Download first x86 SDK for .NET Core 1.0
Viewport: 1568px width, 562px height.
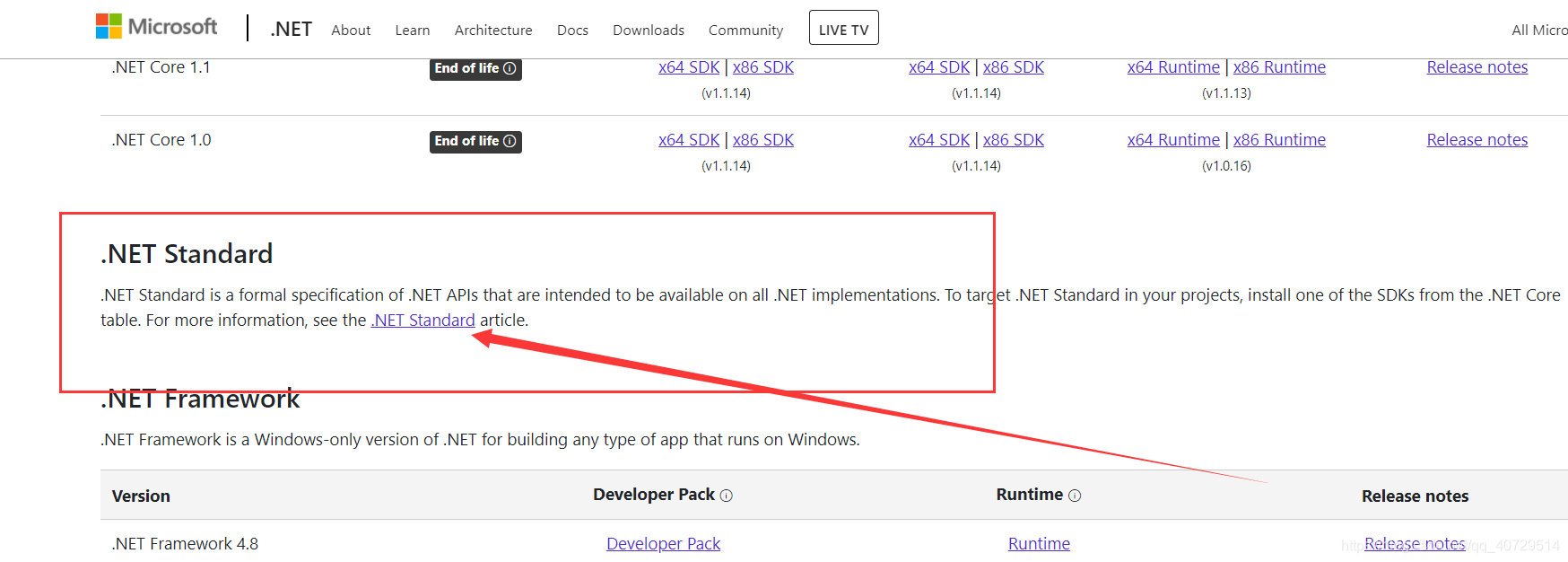click(763, 140)
